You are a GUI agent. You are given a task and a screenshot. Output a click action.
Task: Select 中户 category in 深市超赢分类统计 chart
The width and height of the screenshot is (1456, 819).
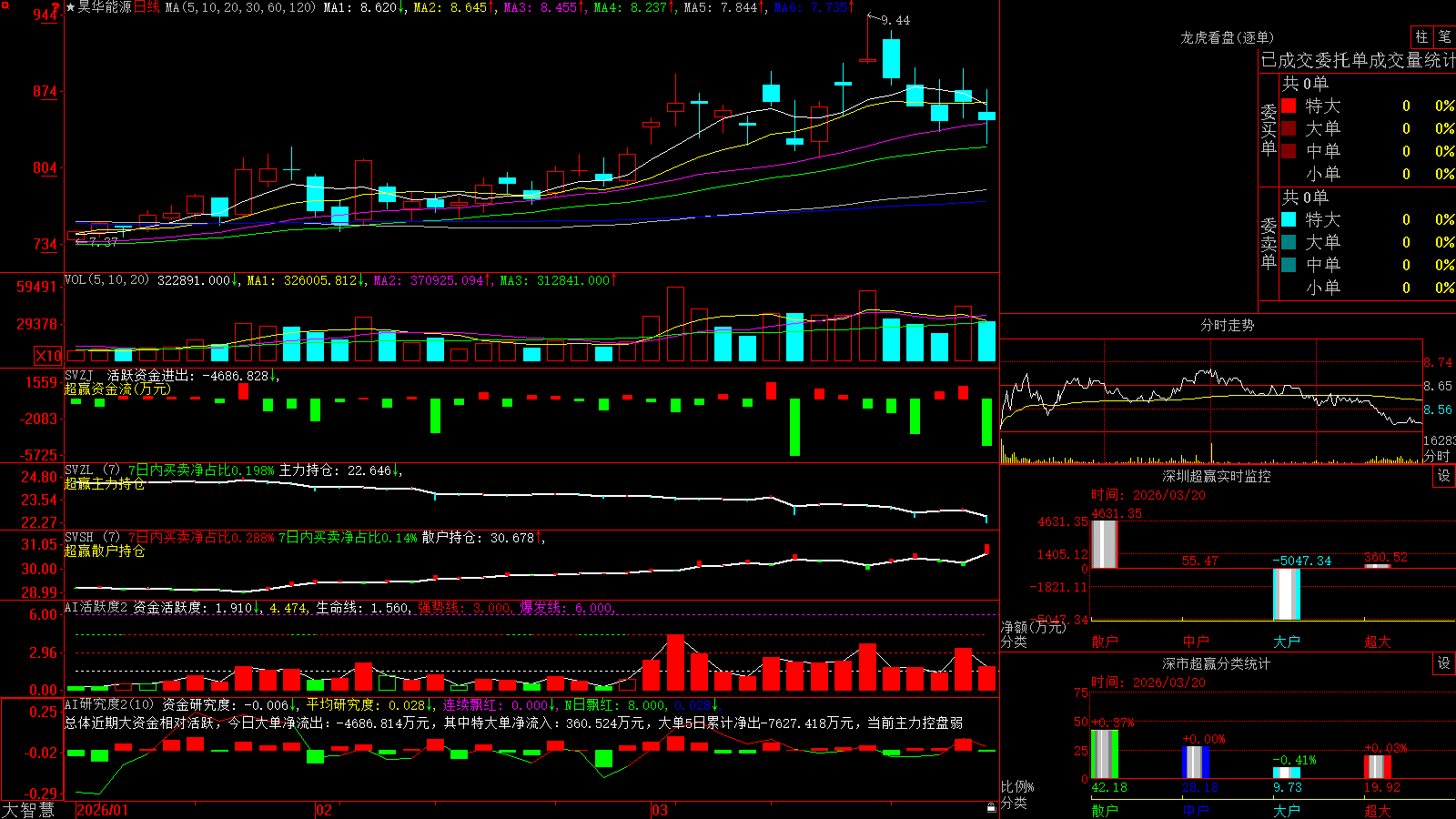(x=1196, y=810)
